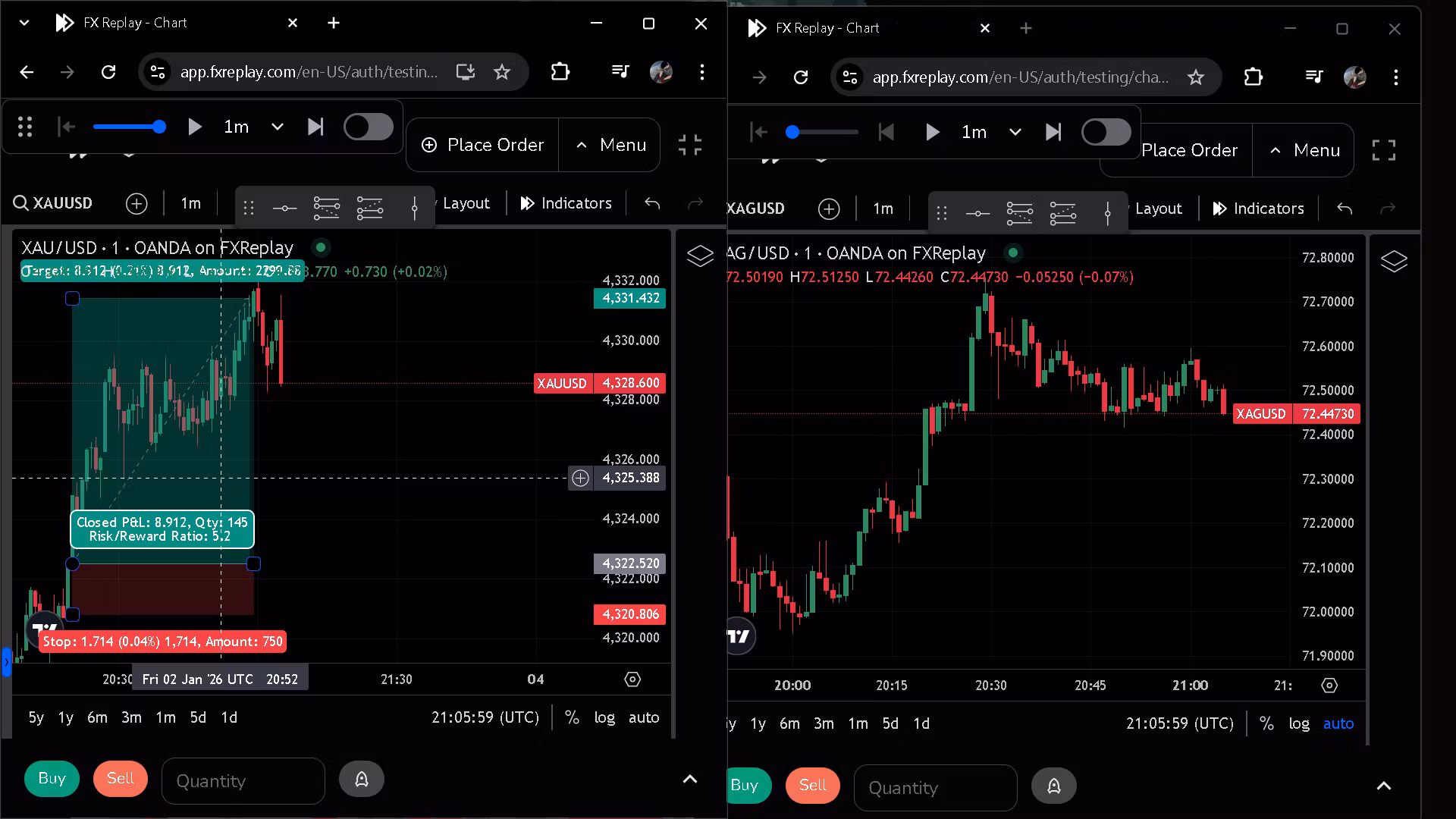Screen dimensions: 1456x819
Task: Click the XAUUSD replay speed slider
Action: (129, 127)
